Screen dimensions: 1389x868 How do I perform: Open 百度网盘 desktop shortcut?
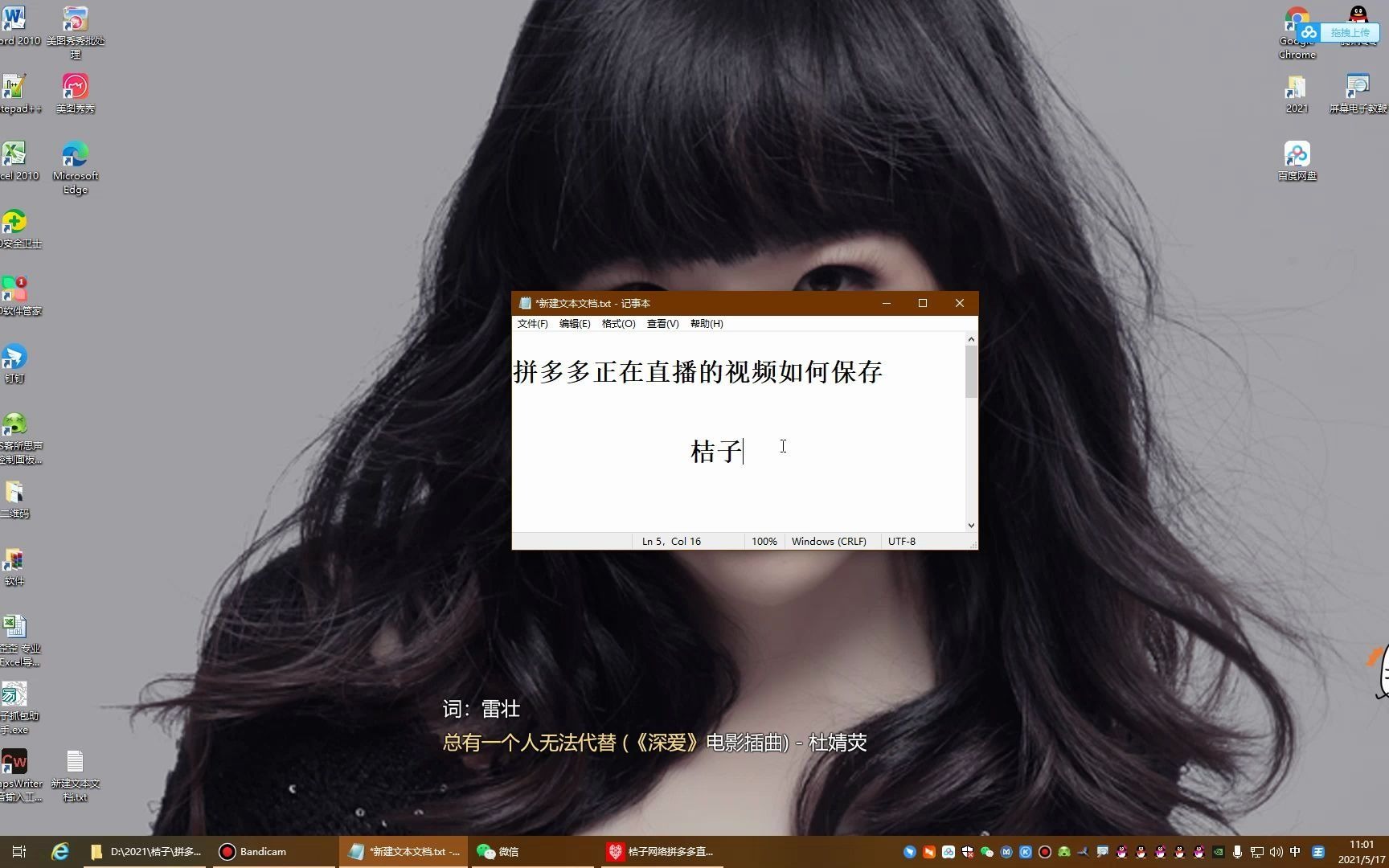pyautogui.click(x=1297, y=161)
